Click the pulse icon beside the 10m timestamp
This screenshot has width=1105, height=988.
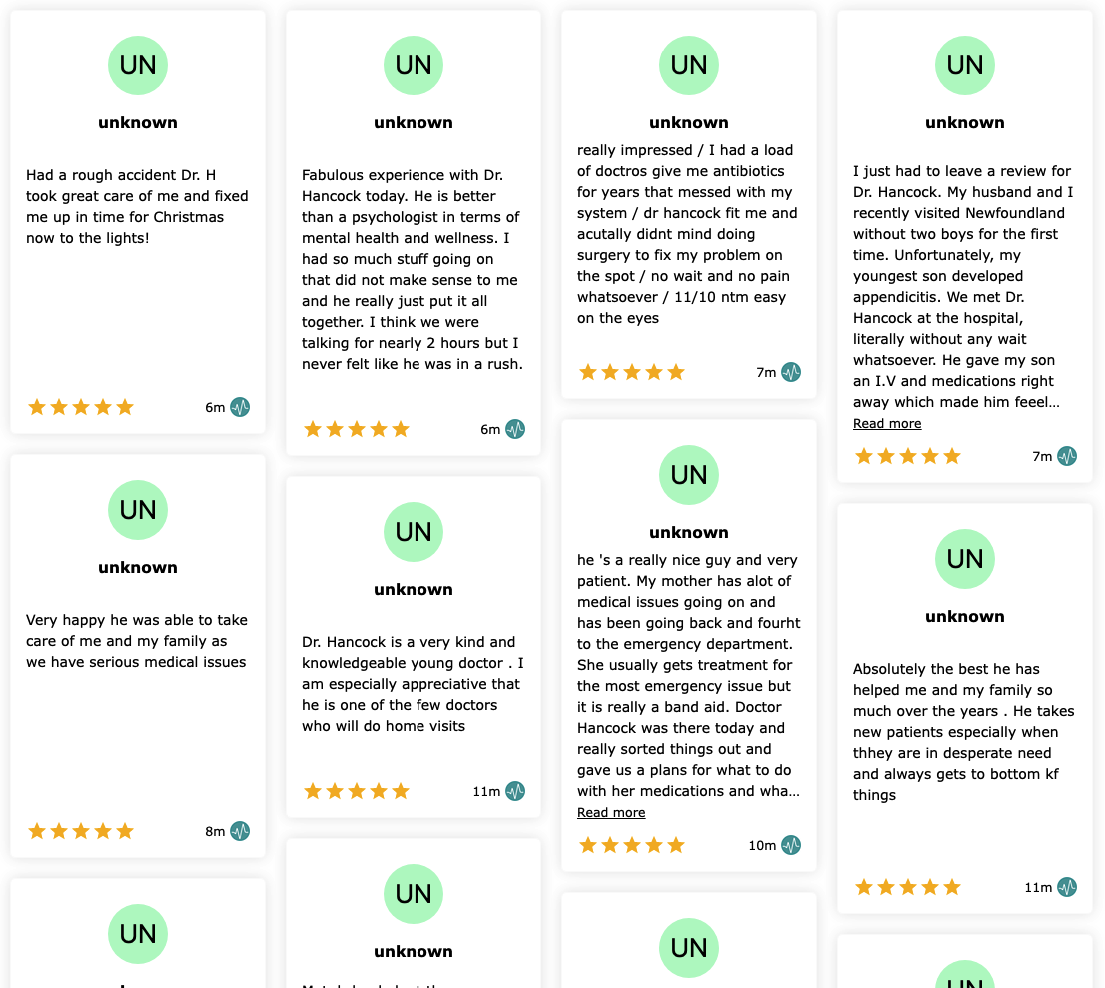pyautogui.click(x=791, y=845)
